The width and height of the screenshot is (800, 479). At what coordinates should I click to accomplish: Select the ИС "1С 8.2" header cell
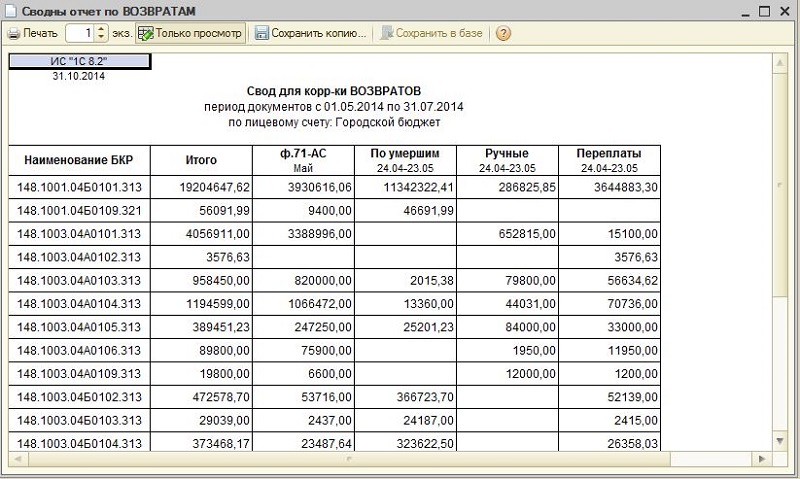click(x=79, y=61)
